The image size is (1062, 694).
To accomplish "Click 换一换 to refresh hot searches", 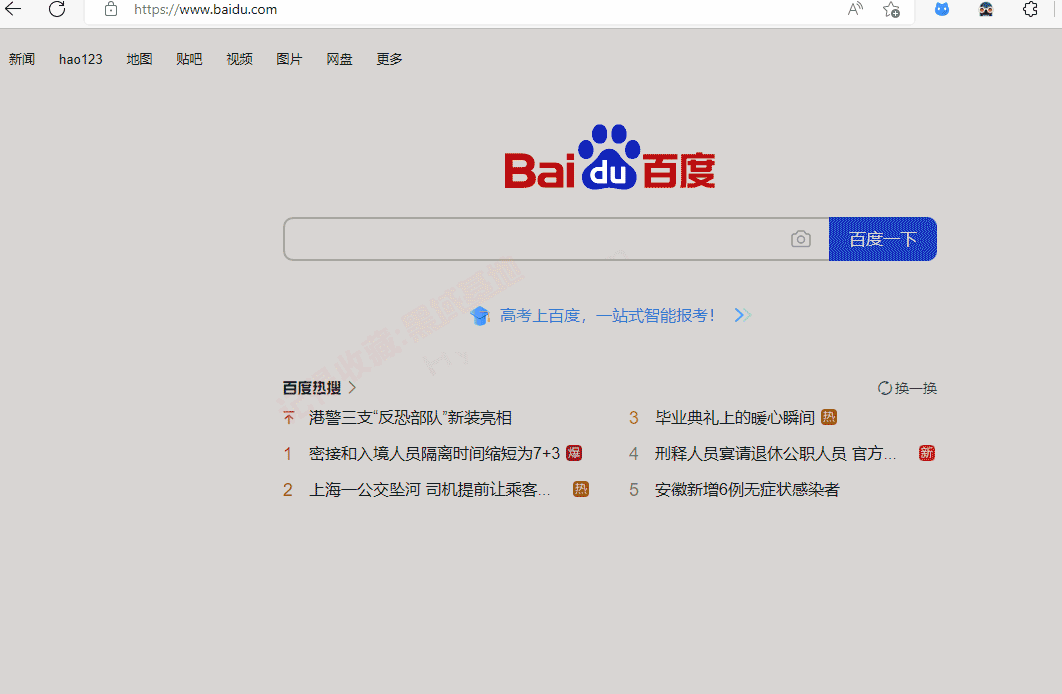I will [916, 388].
